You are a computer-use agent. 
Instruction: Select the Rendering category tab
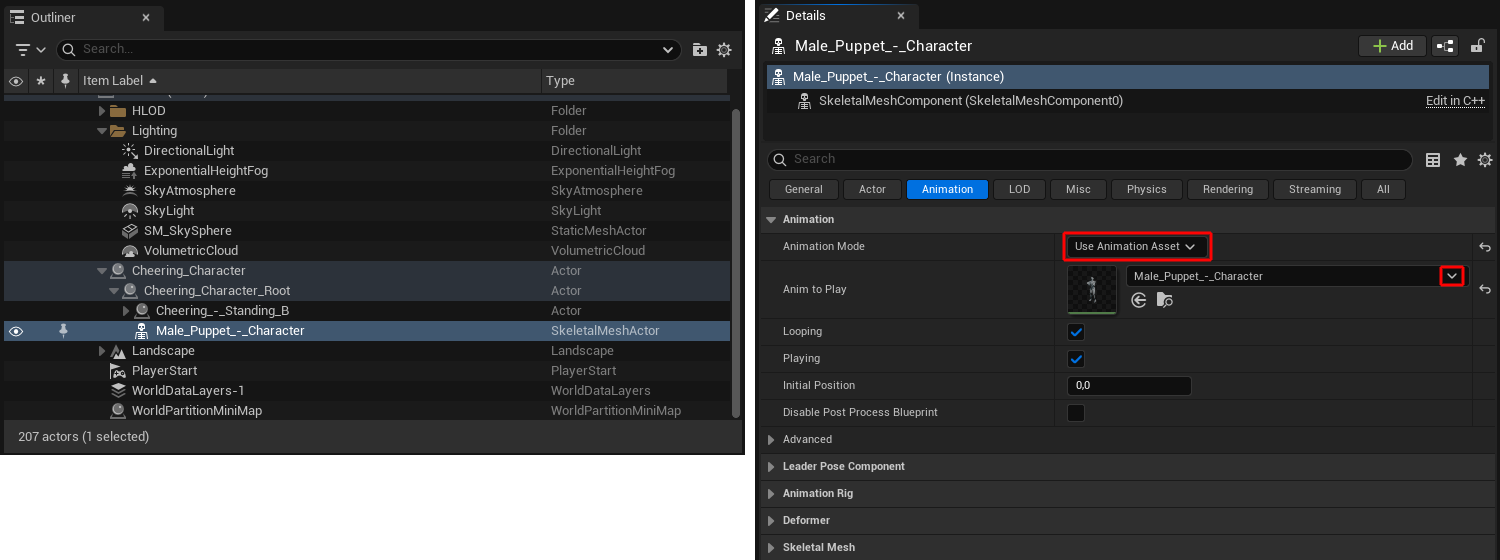(1227, 190)
